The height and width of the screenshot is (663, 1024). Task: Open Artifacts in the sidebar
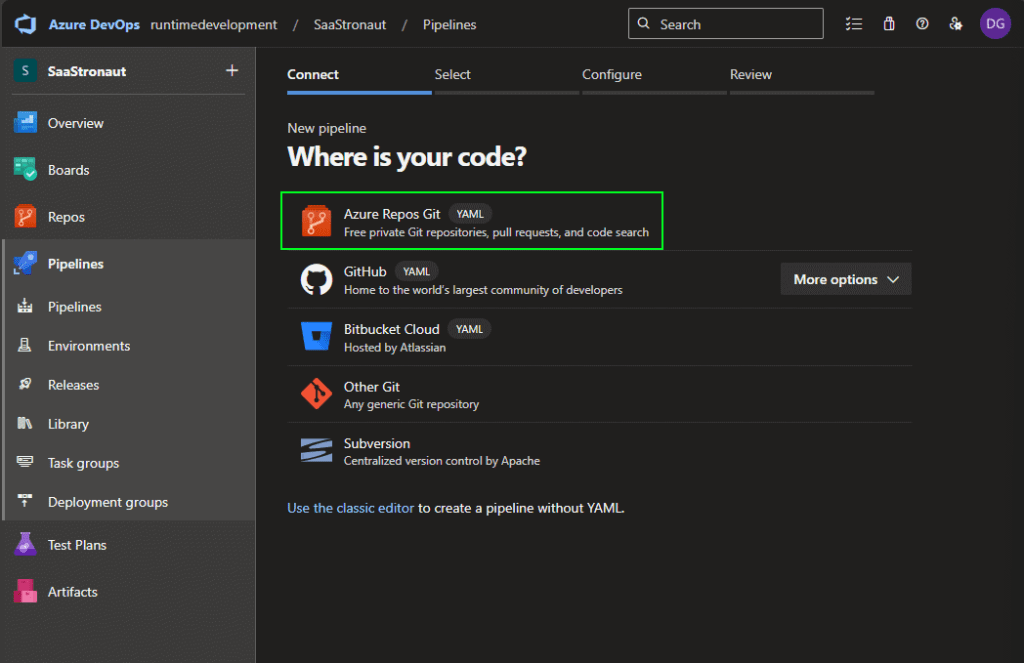pos(72,592)
